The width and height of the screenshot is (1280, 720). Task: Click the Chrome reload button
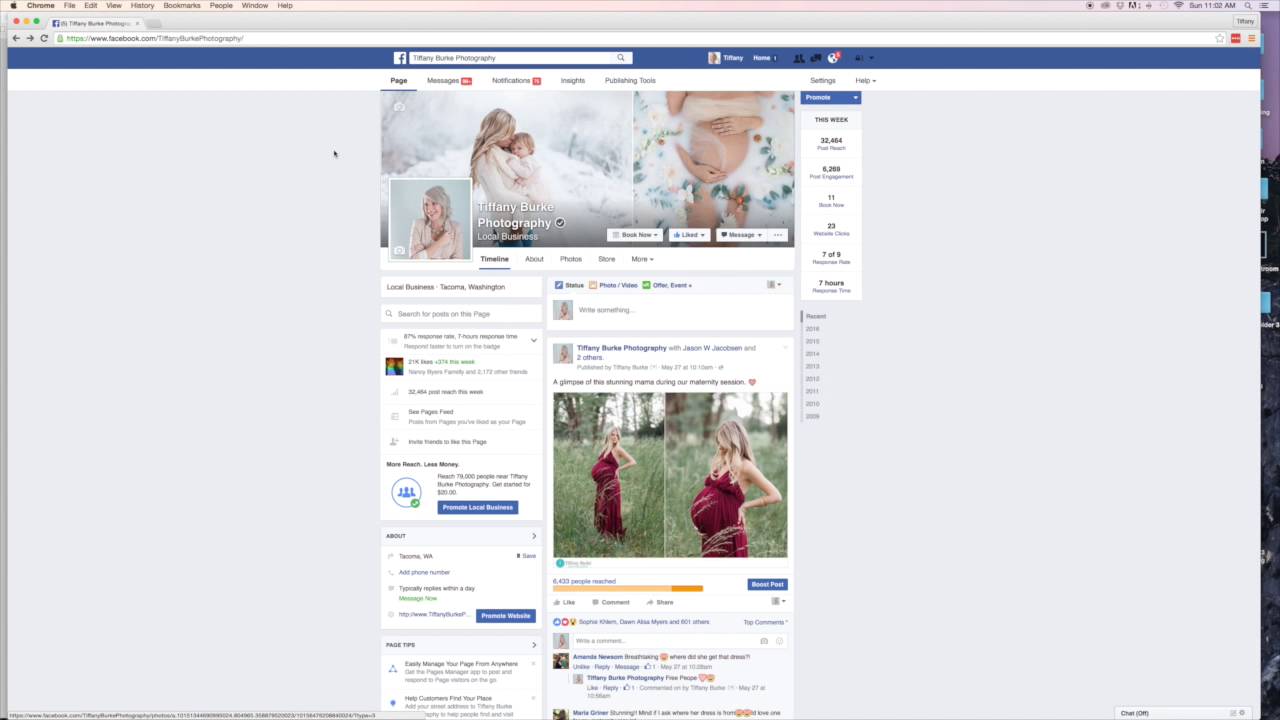(x=44, y=38)
